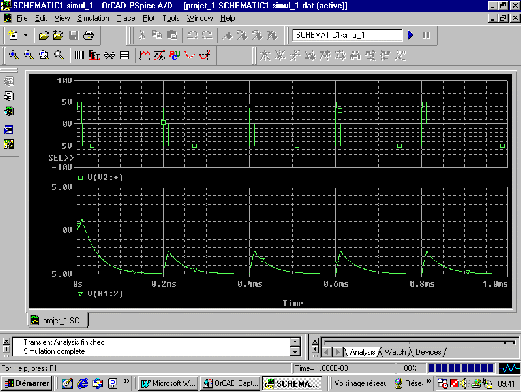Switch to the Watch tab

tap(395, 352)
